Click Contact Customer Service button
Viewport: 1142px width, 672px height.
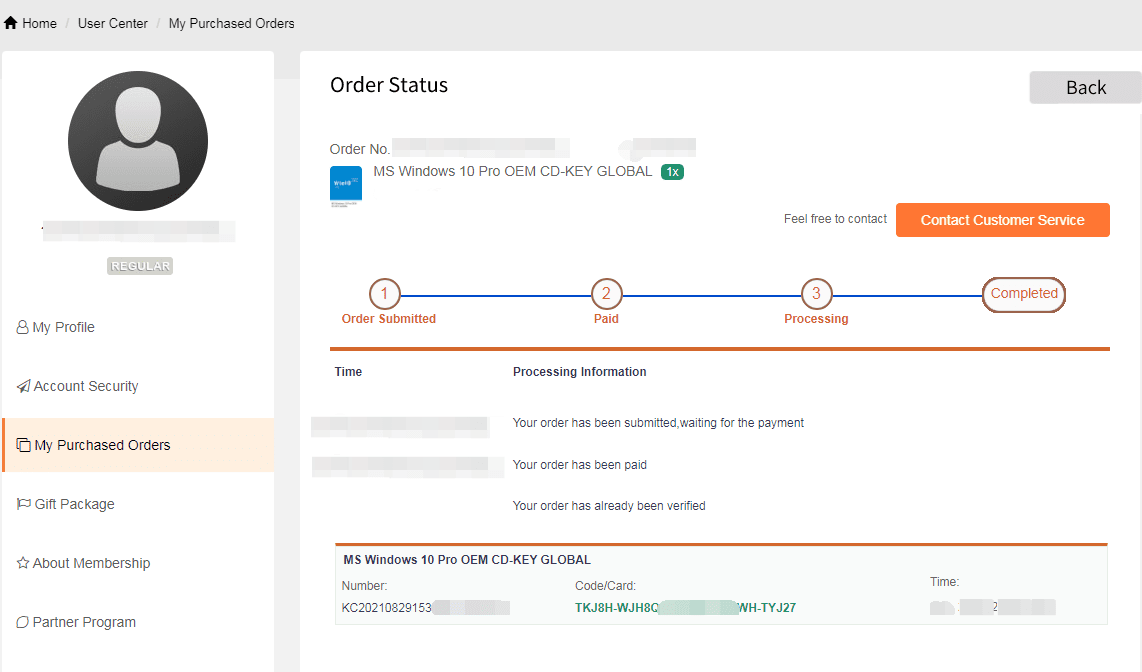pyautogui.click(x=1002, y=220)
